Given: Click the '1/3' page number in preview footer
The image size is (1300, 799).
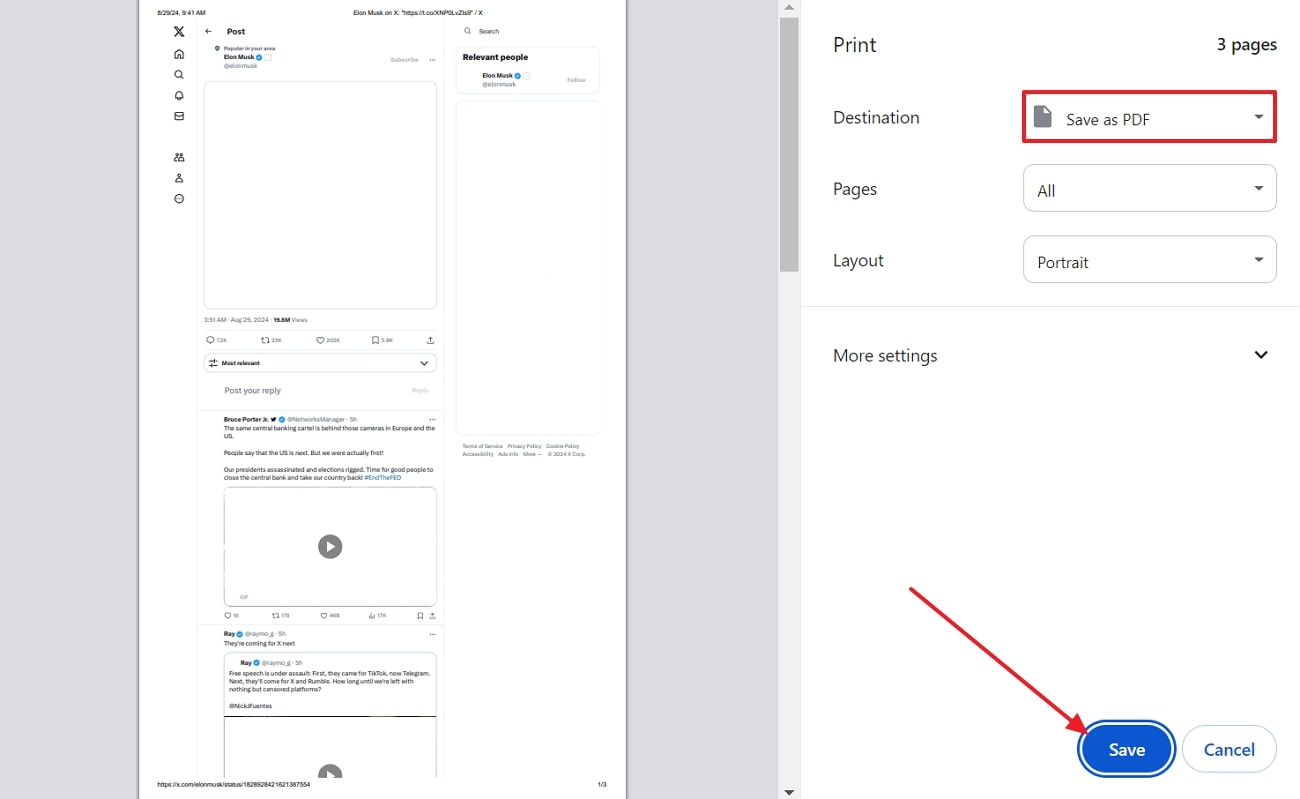Looking at the screenshot, I should coord(602,785).
